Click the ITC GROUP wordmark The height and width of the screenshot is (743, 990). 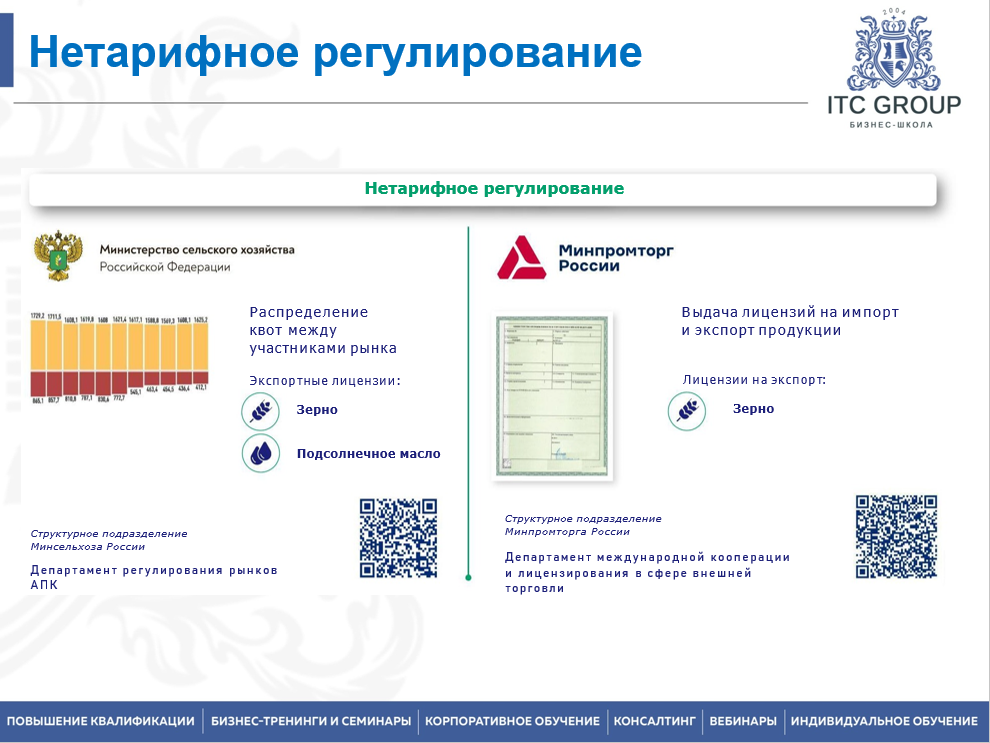click(x=894, y=105)
